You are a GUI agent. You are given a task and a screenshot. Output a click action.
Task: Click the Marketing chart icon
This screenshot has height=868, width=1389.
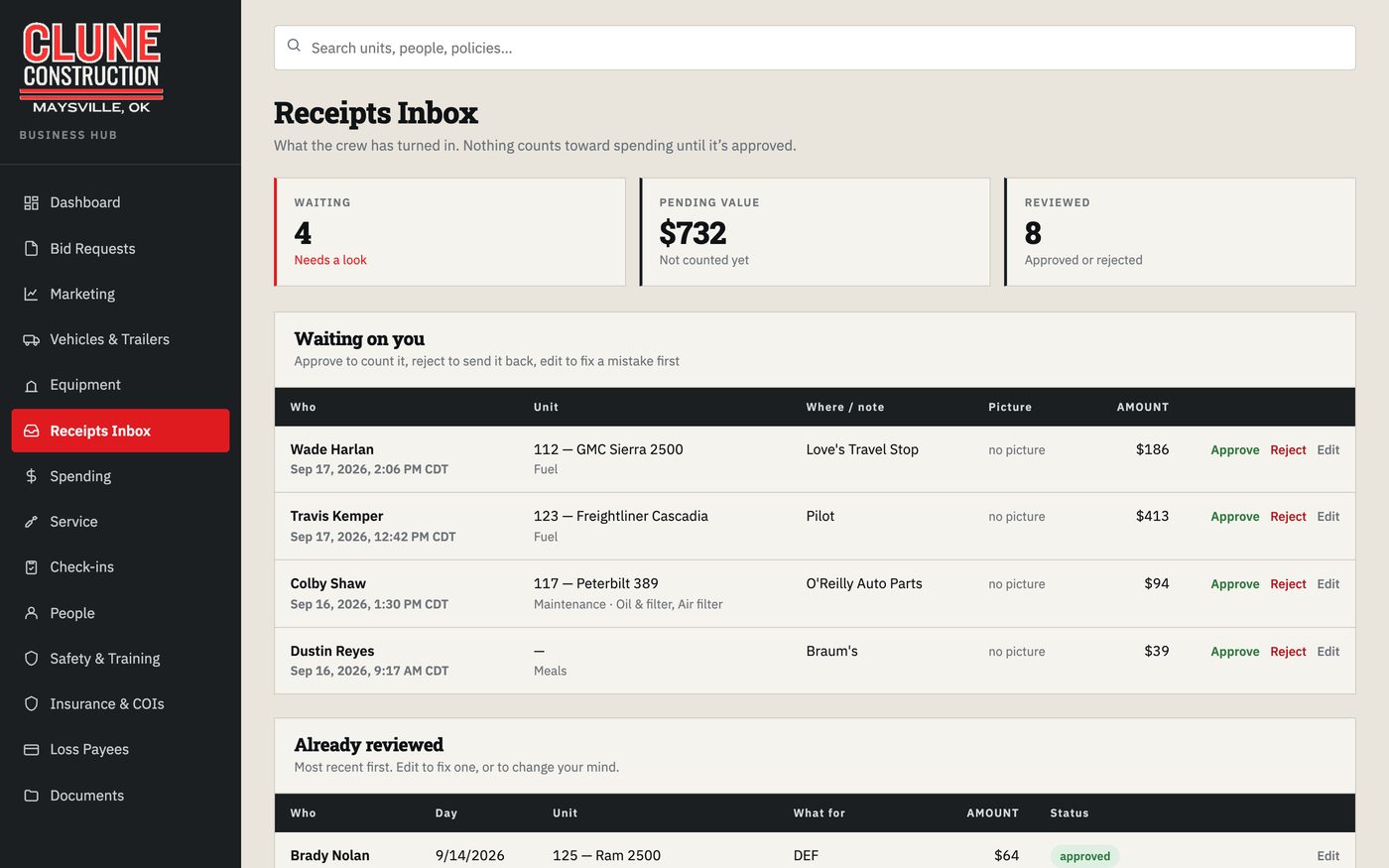[x=31, y=294]
